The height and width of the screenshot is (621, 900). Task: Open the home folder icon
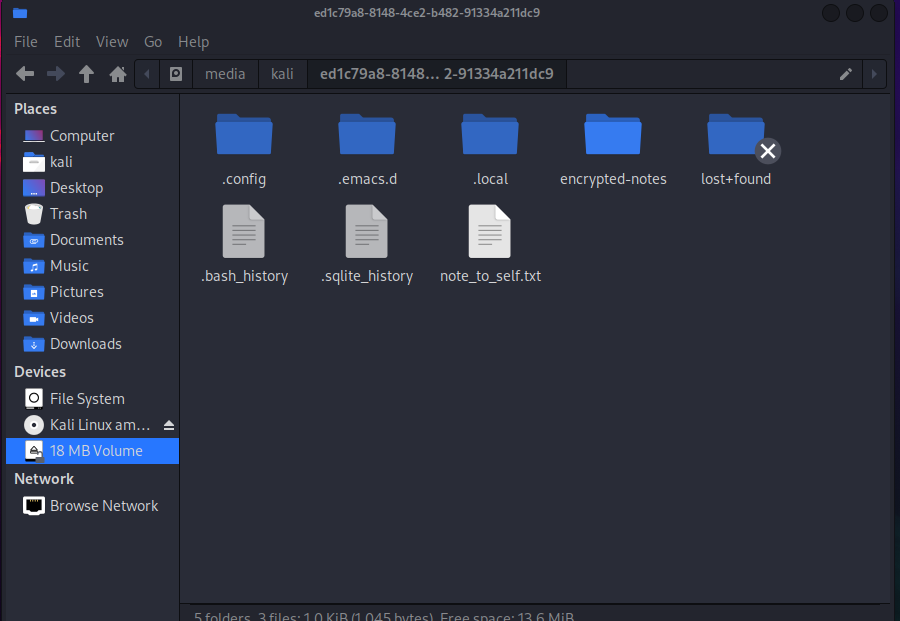click(x=118, y=74)
